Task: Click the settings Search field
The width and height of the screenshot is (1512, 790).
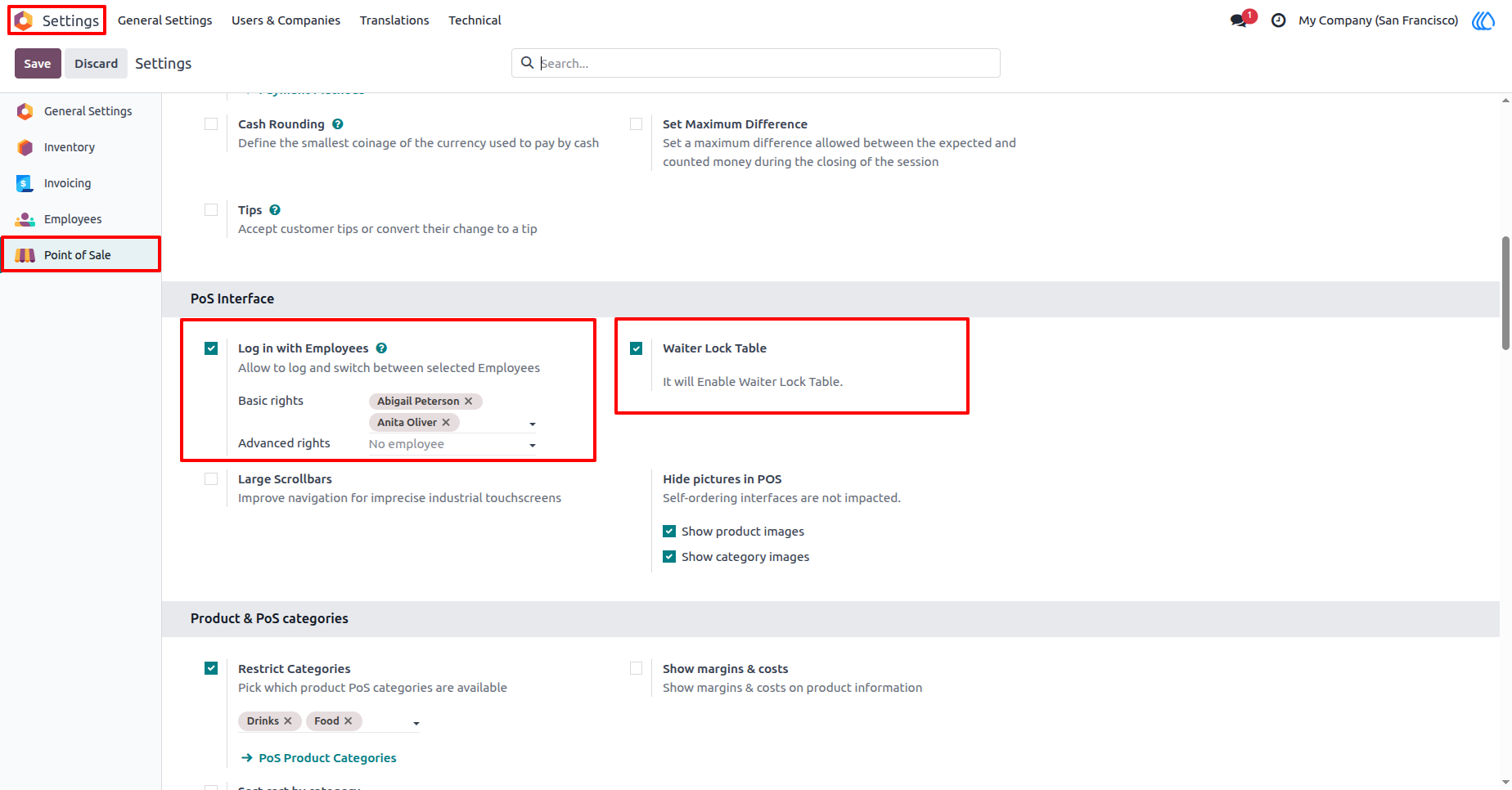Action: [756, 63]
